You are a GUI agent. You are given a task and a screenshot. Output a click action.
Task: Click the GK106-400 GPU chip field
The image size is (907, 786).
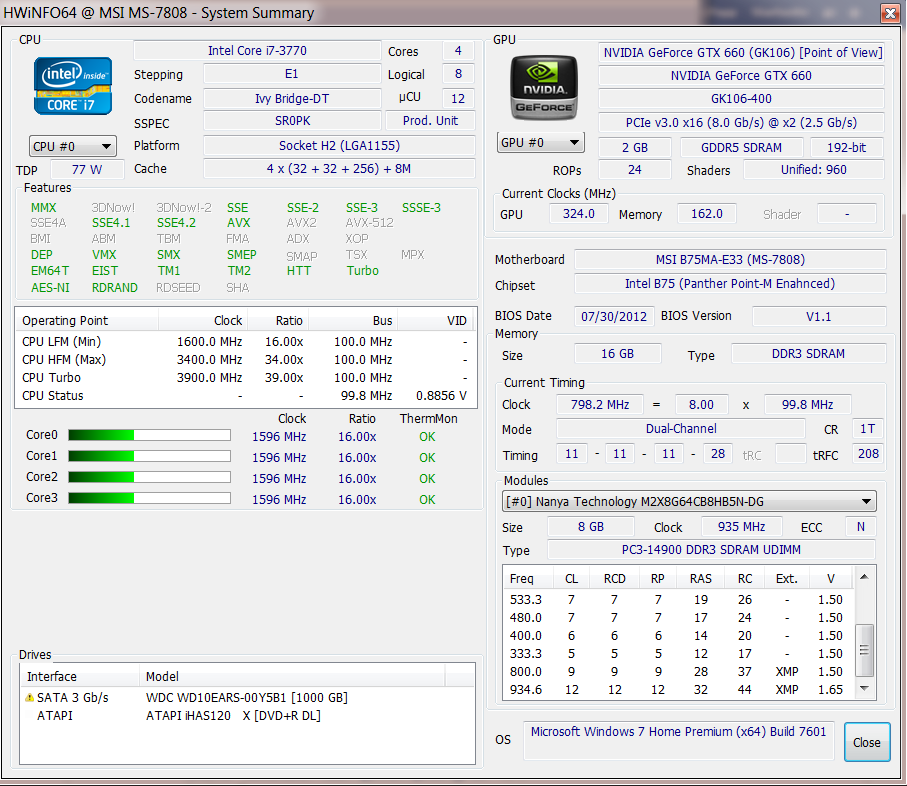742,99
